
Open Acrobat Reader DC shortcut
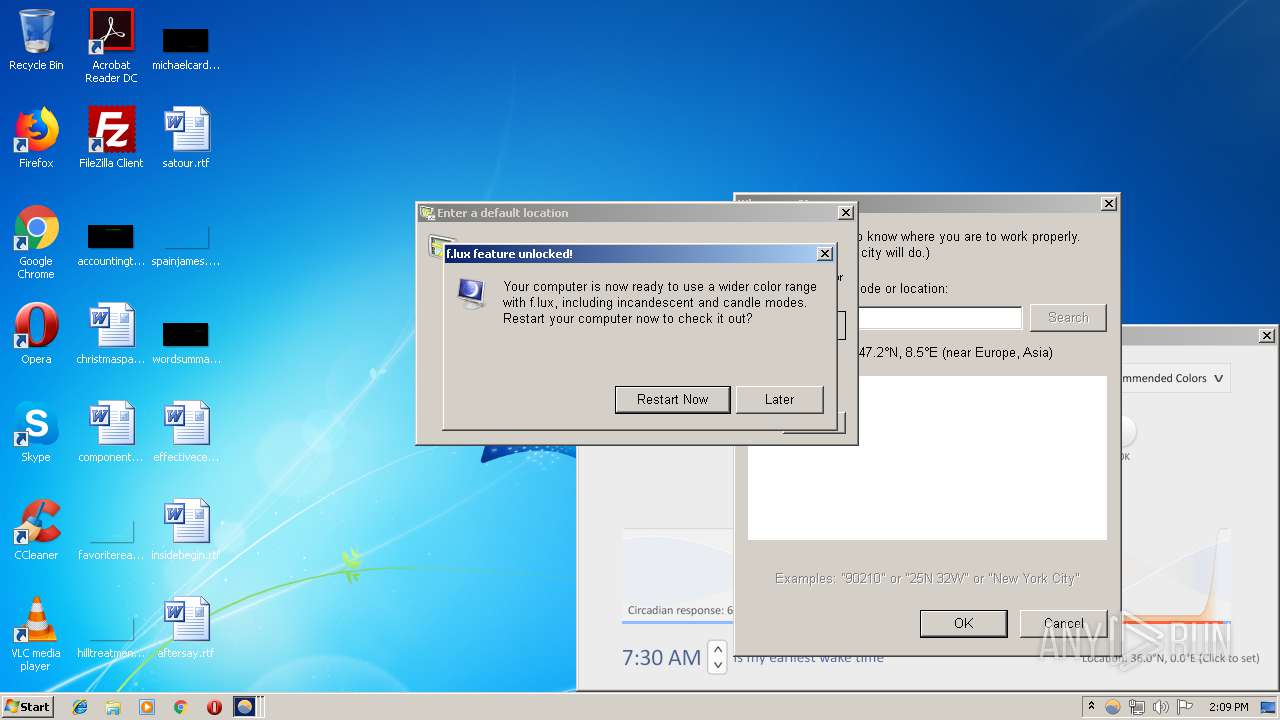pyautogui.click(x=111, y=46)
